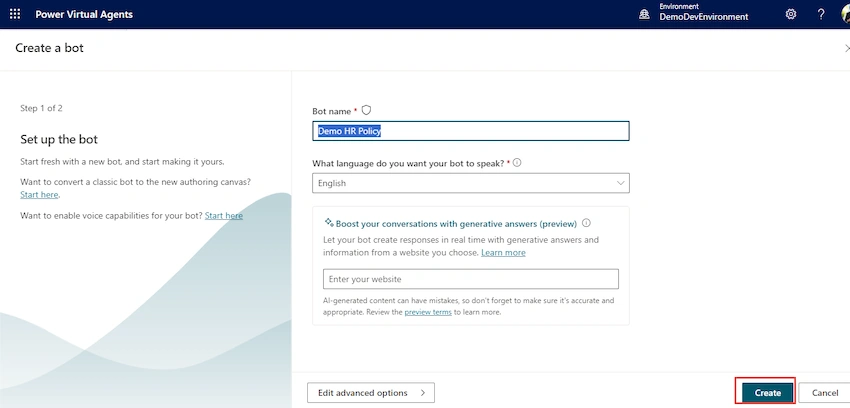Screen dimensions: 850x408
Task: Click the Create a bot page title
Action: 49,48
